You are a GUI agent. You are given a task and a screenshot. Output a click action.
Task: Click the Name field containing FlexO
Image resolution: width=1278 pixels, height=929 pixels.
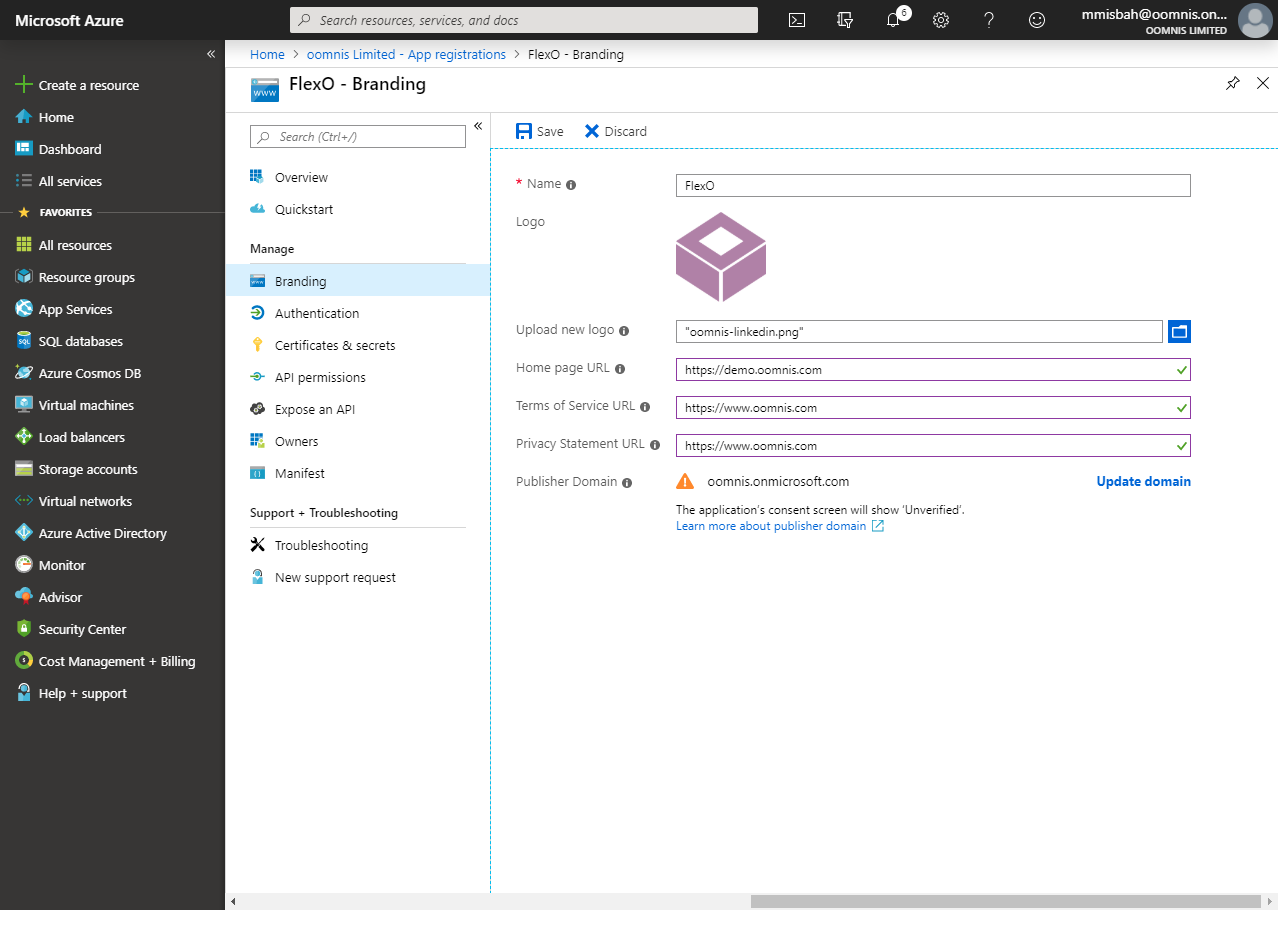[x=933, y=185]
